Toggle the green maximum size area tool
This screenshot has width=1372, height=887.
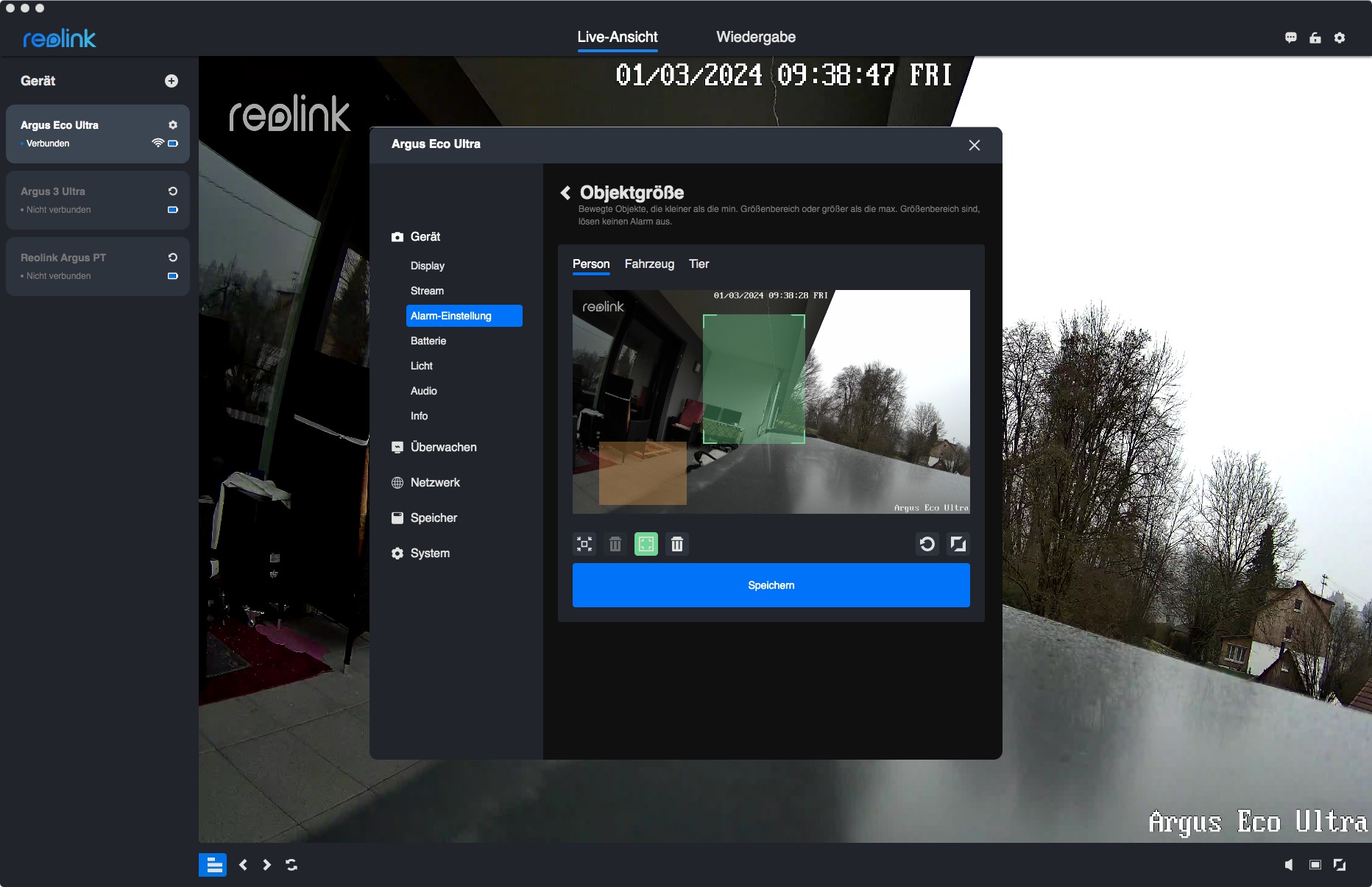tap(646, 544)
